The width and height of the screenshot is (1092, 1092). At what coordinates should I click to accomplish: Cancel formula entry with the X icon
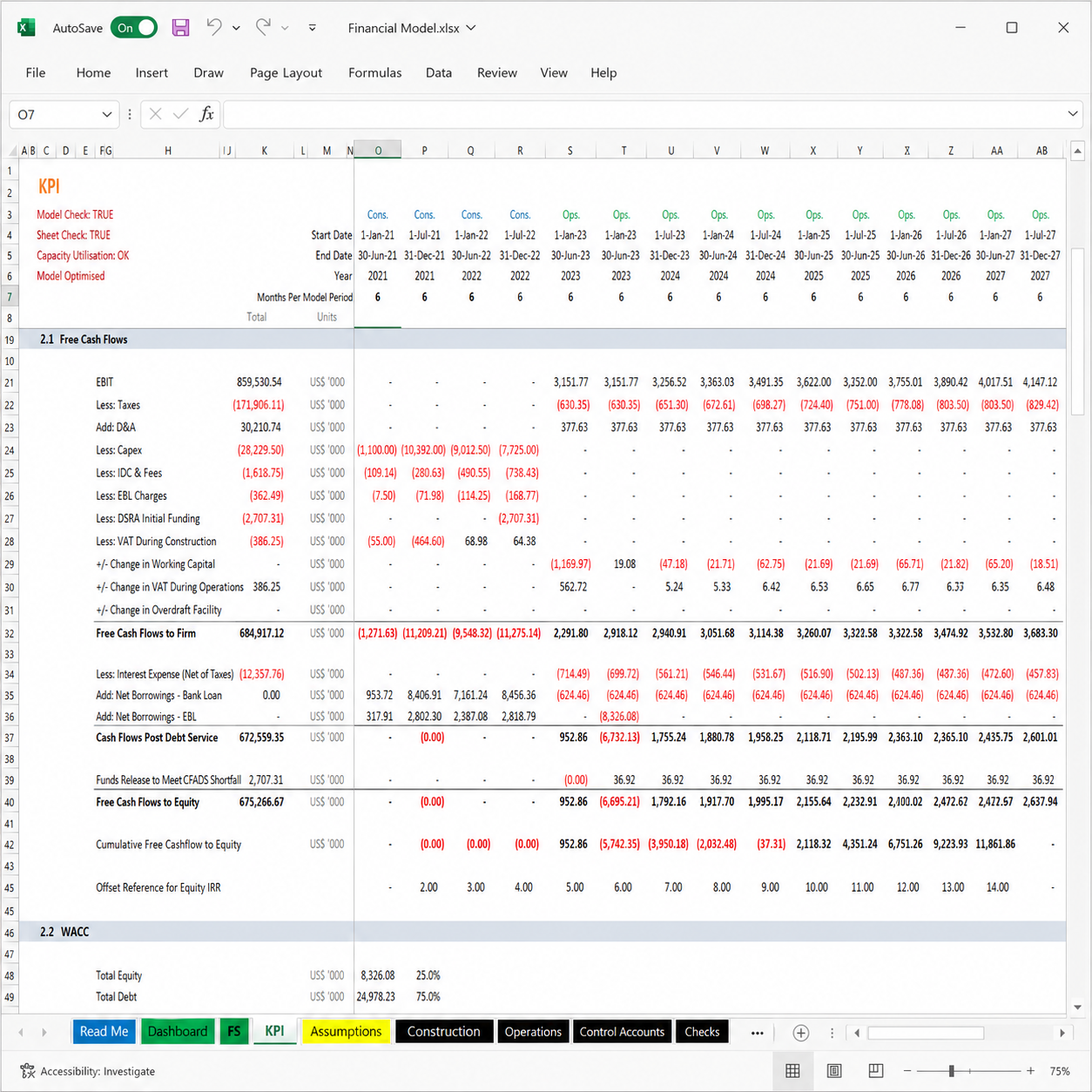point(155,114)
